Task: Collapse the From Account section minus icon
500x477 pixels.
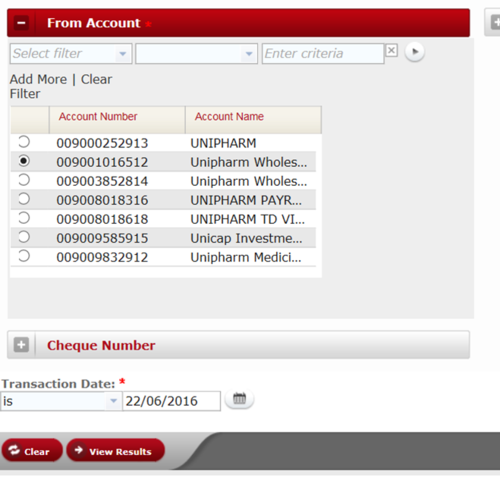Action: (21, 23)
